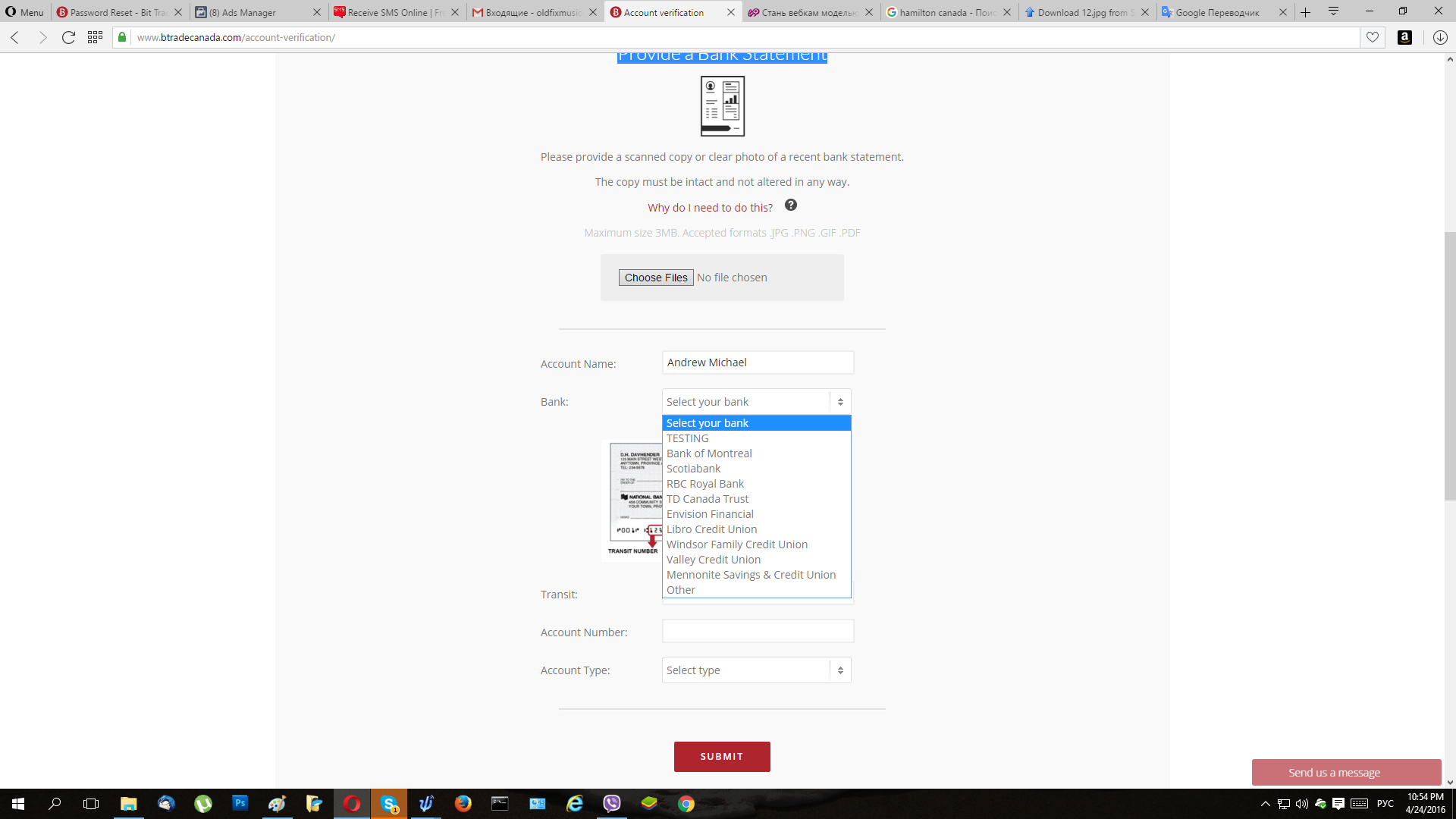The image size is (1456, 819).
Task: Open Viber from the taskbar
Action: tap(611, 804)
